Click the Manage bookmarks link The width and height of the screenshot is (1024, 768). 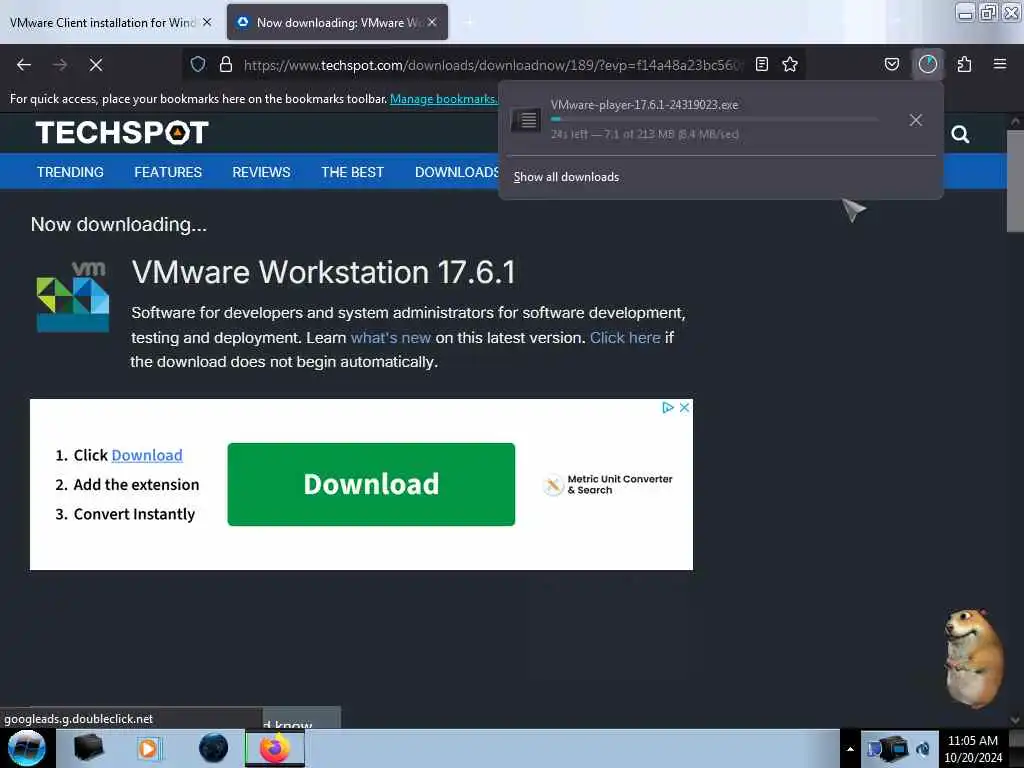(443, 99)
